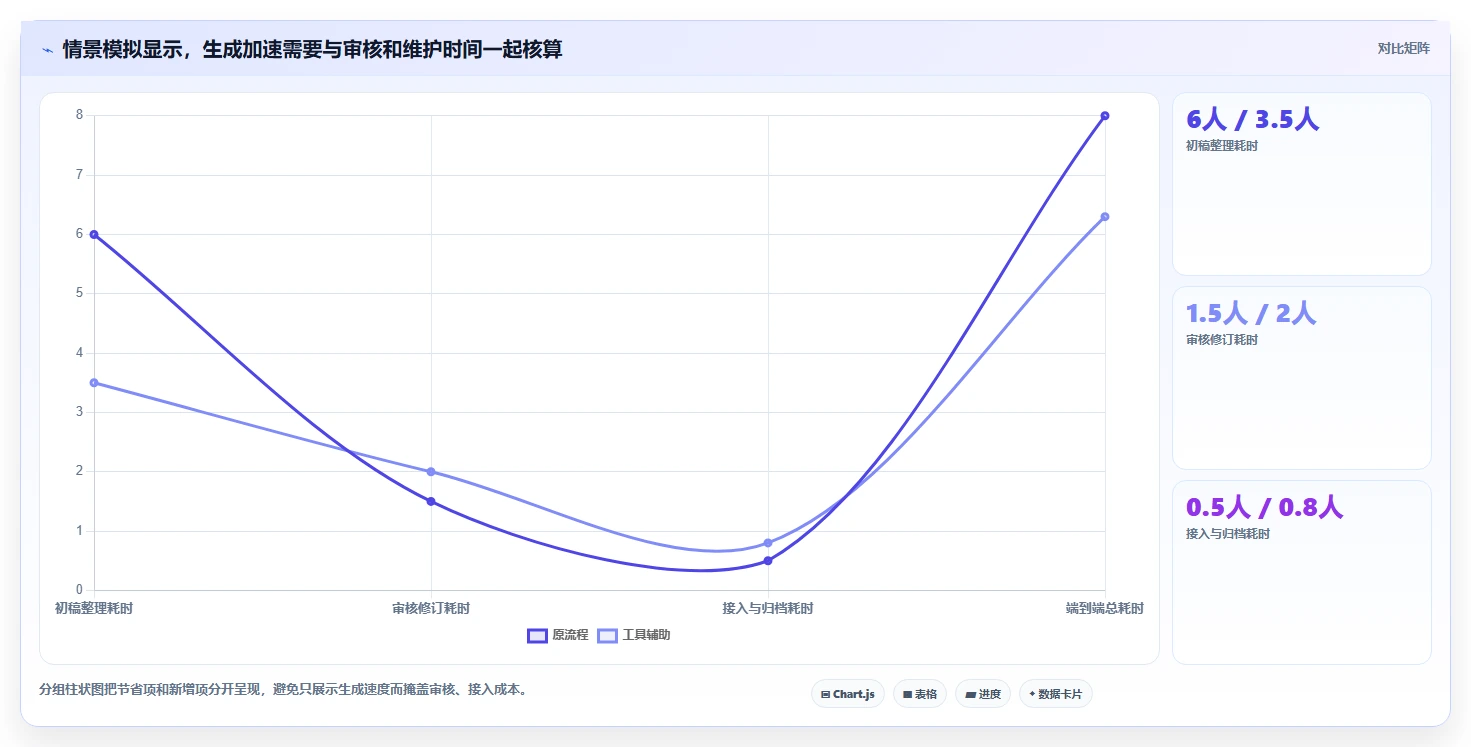Screen dimensions: 1471x747
Task: Select 原流程 data point at 审核修订耗时 (1.5)
Action: coord(431,501)
